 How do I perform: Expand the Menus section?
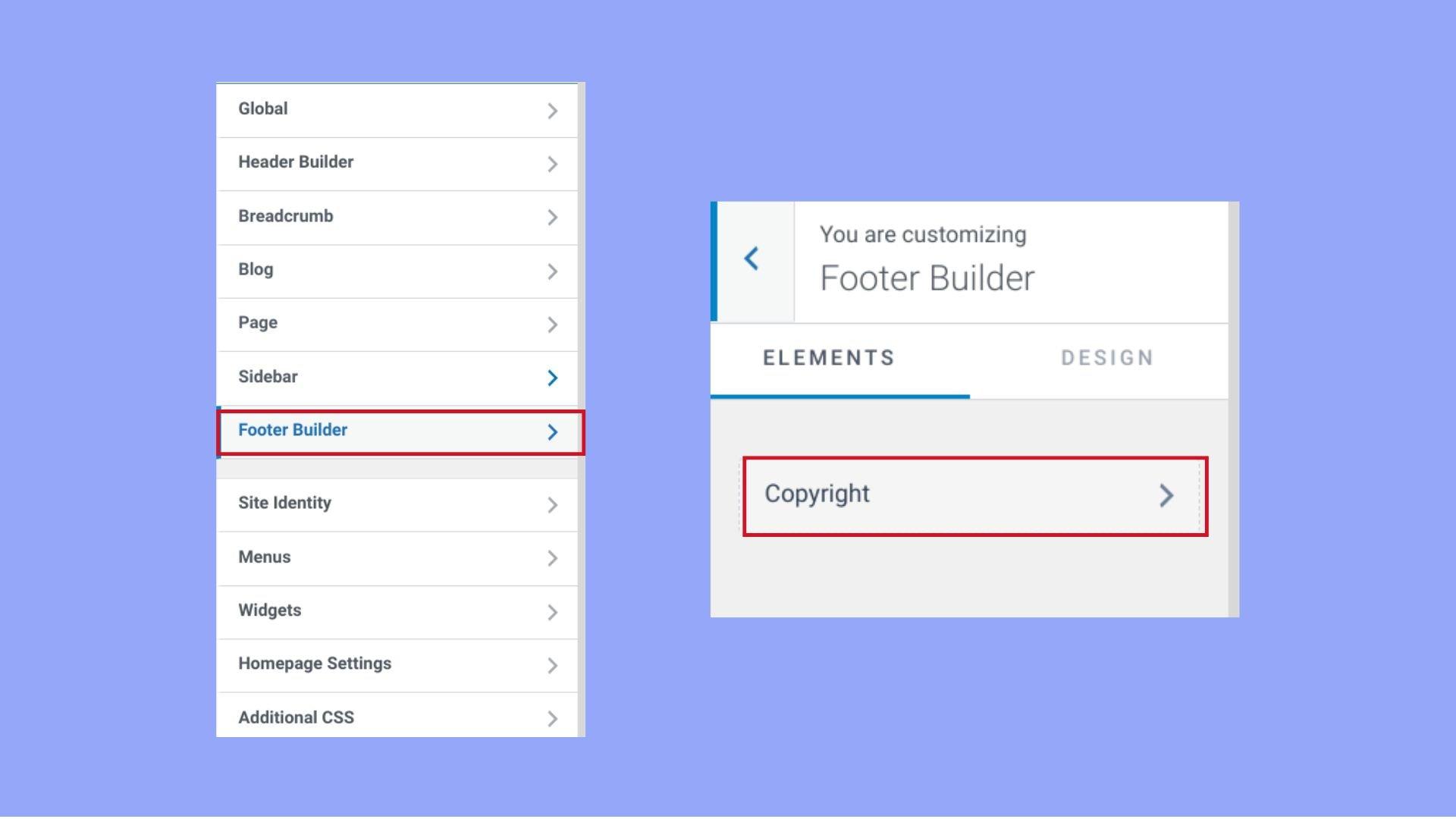pyautogui.click(x=397, y=559)
